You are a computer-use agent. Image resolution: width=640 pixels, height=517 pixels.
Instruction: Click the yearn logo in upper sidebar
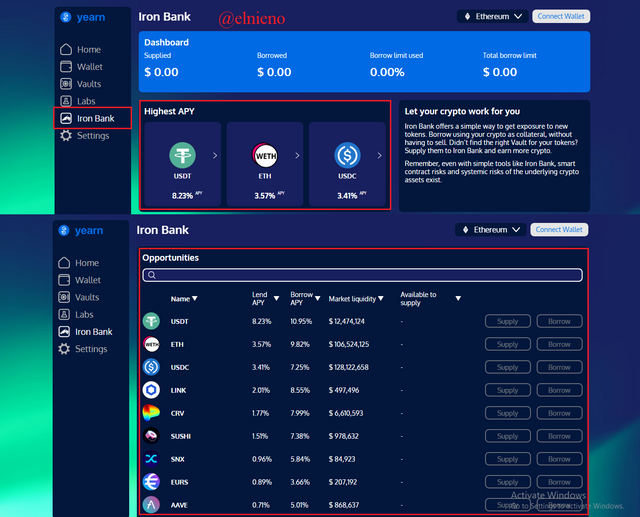coord(82,17)
